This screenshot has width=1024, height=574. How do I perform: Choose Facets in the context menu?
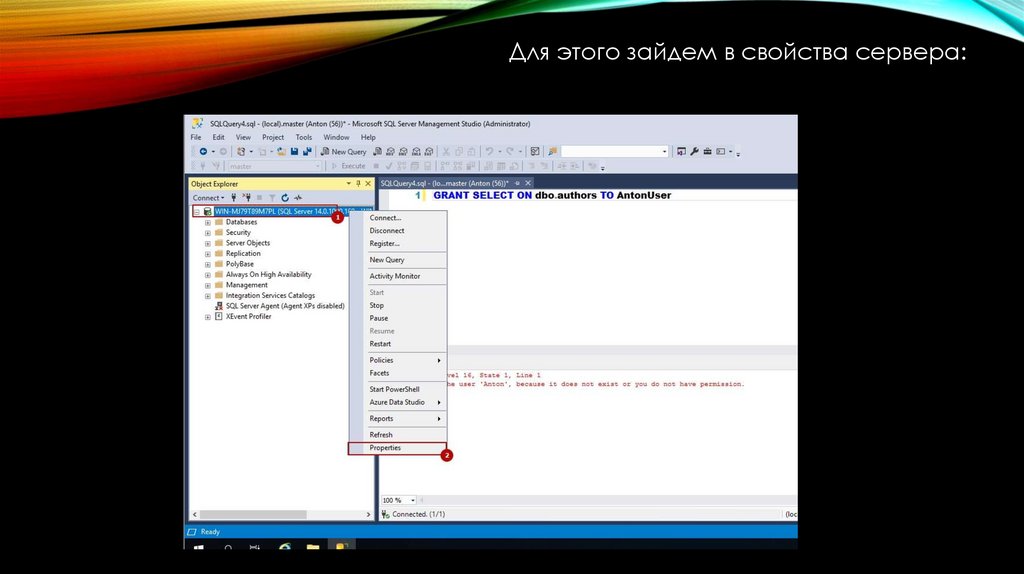pyautogui.click(x=398, y=373)
